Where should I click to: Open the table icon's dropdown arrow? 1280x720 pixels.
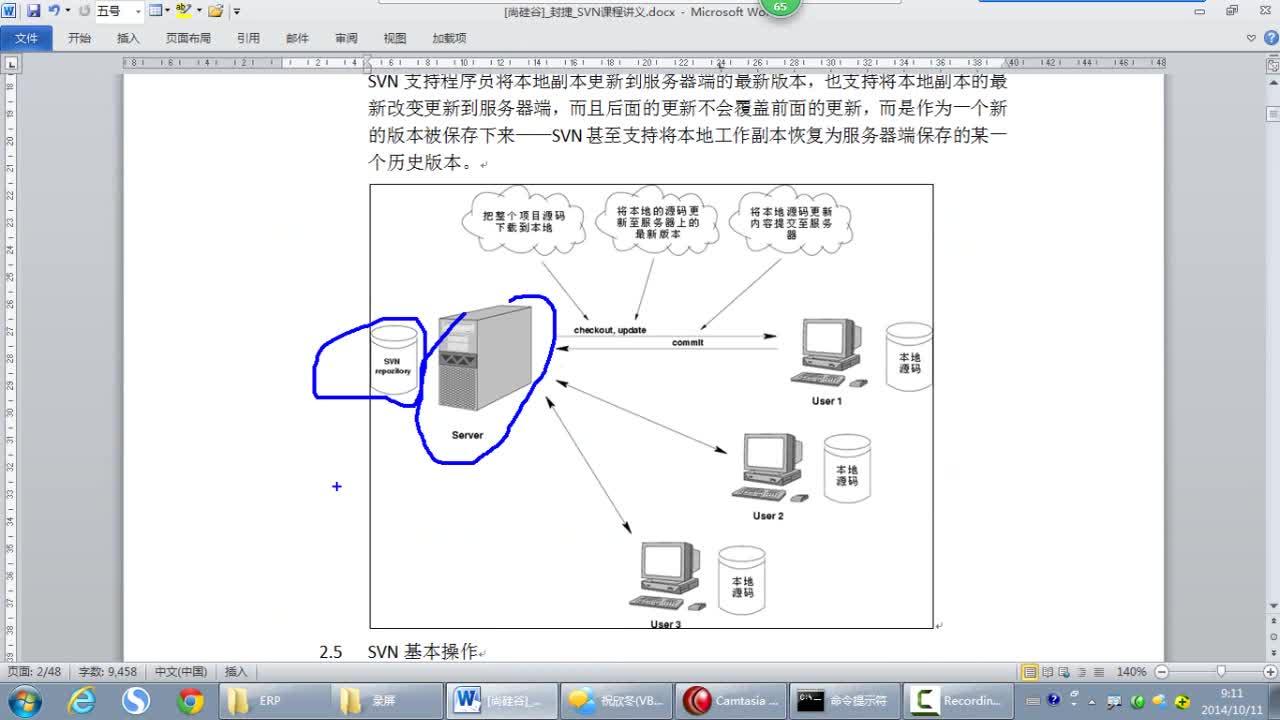pos(169,11)
